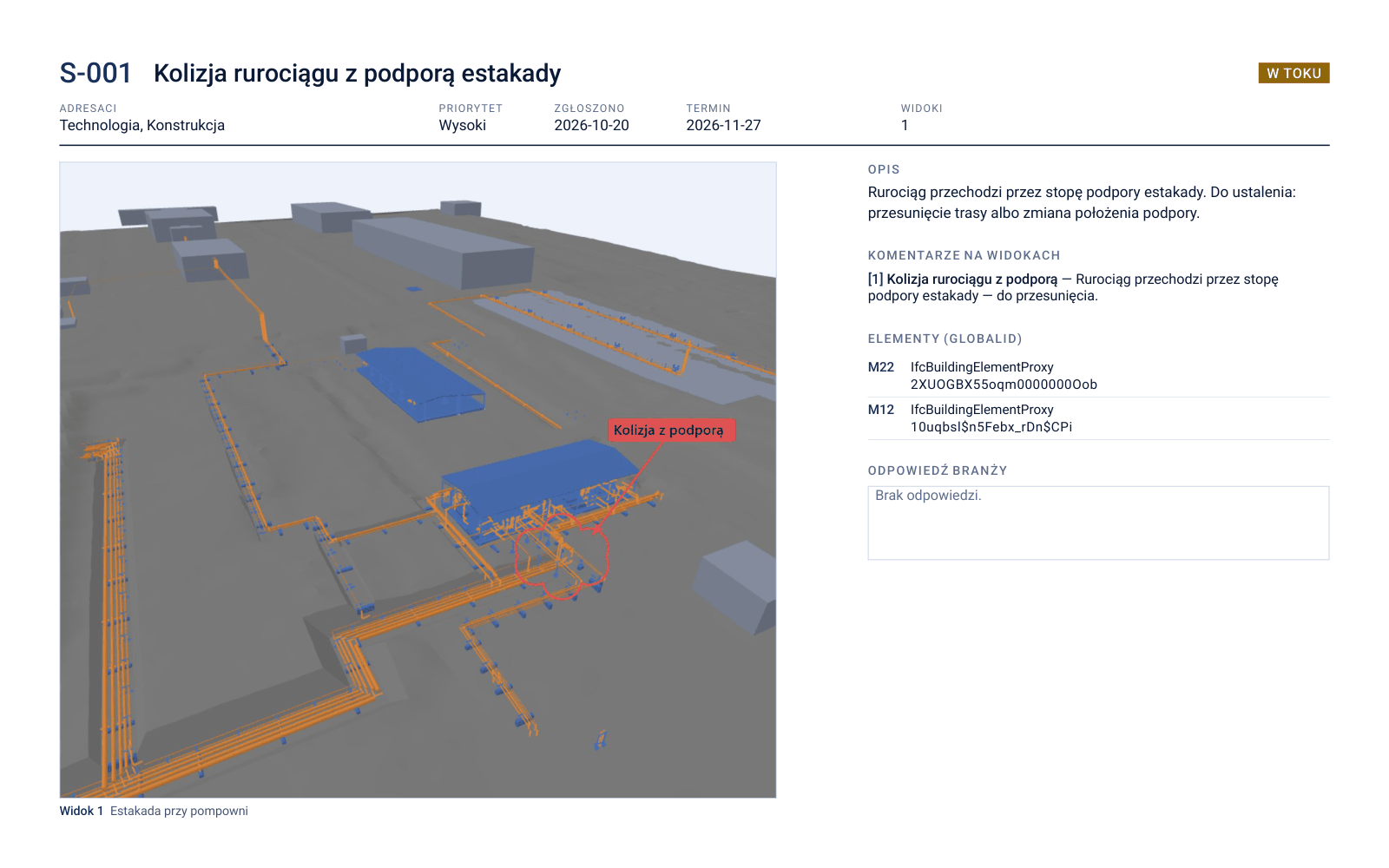Select the reported date 2026-10-20
1389x868 pixels.
(x=592, y=125)
